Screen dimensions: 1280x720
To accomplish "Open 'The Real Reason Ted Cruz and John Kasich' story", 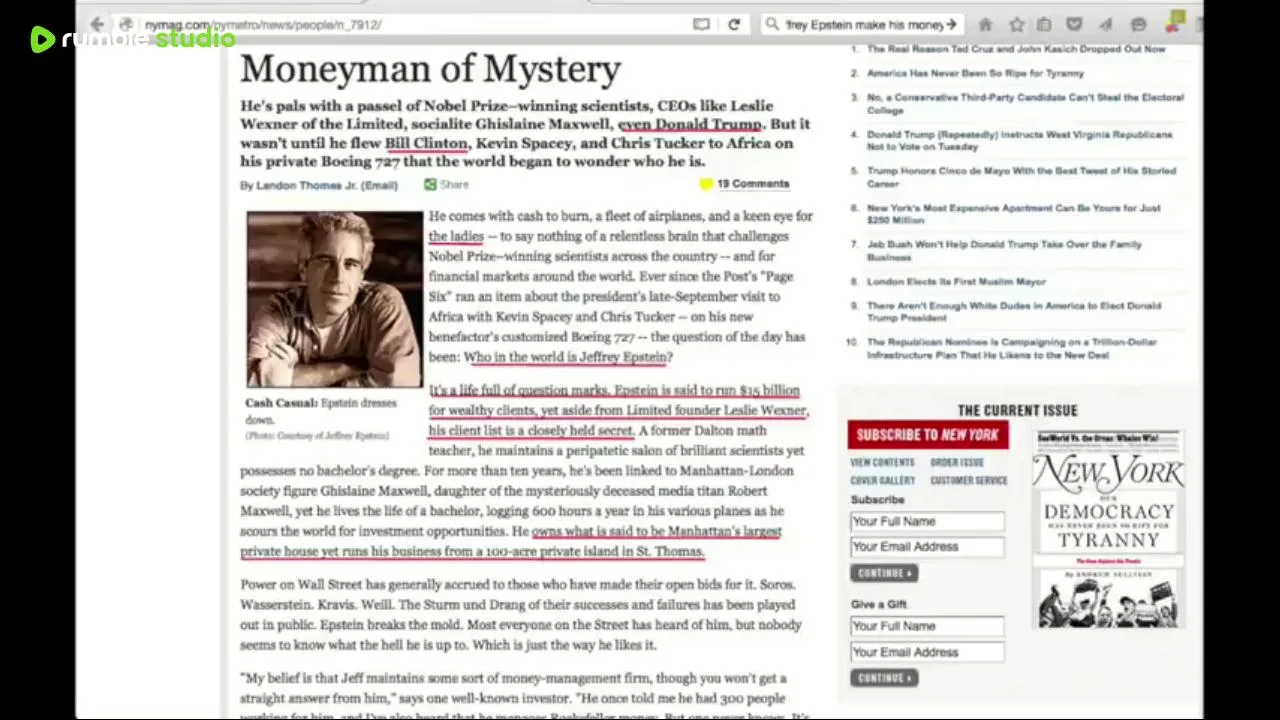I will (1015, 49).
